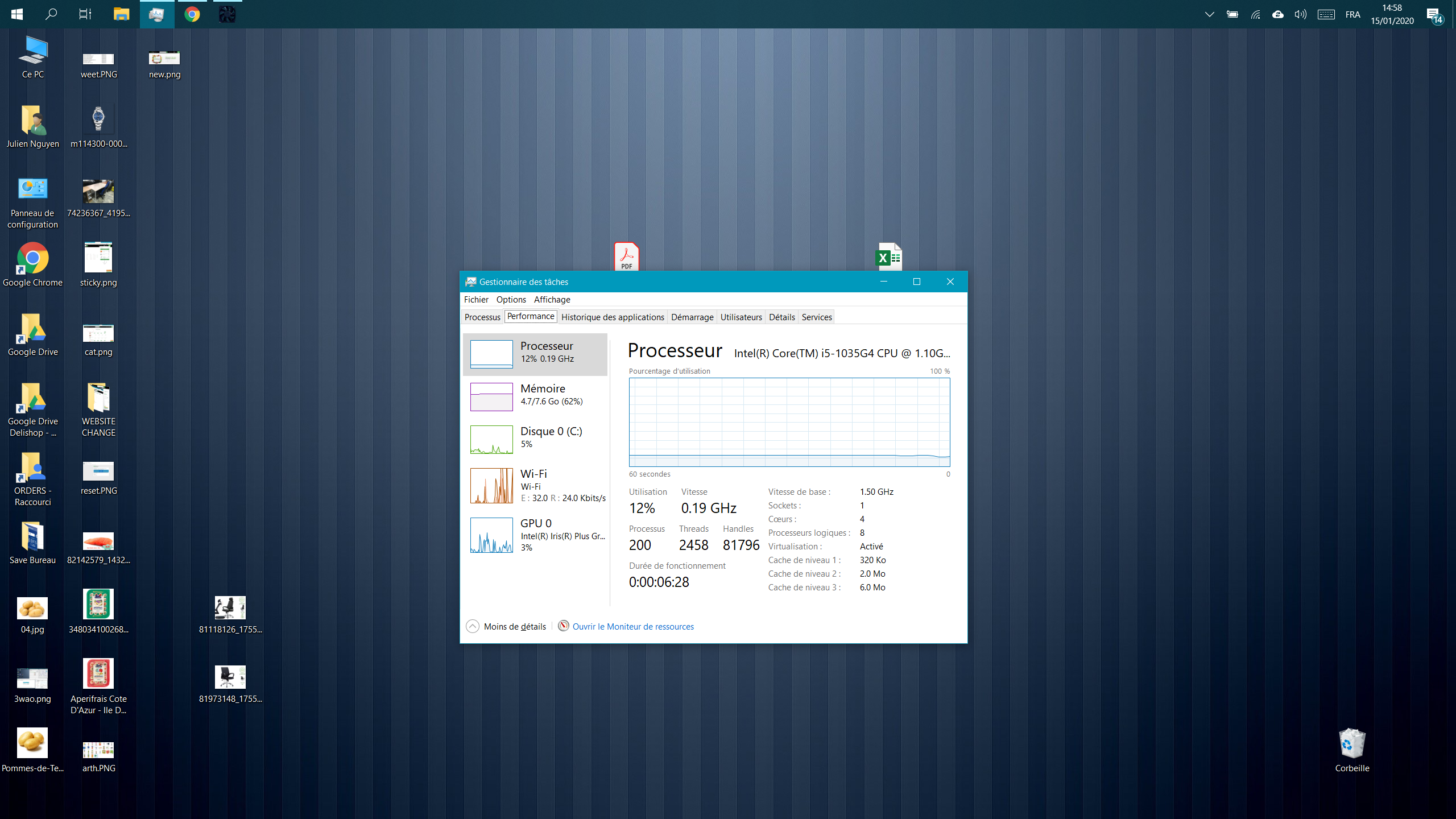
Task: Expand hidden system tray icons chevron
Action: pos(1209,14)
